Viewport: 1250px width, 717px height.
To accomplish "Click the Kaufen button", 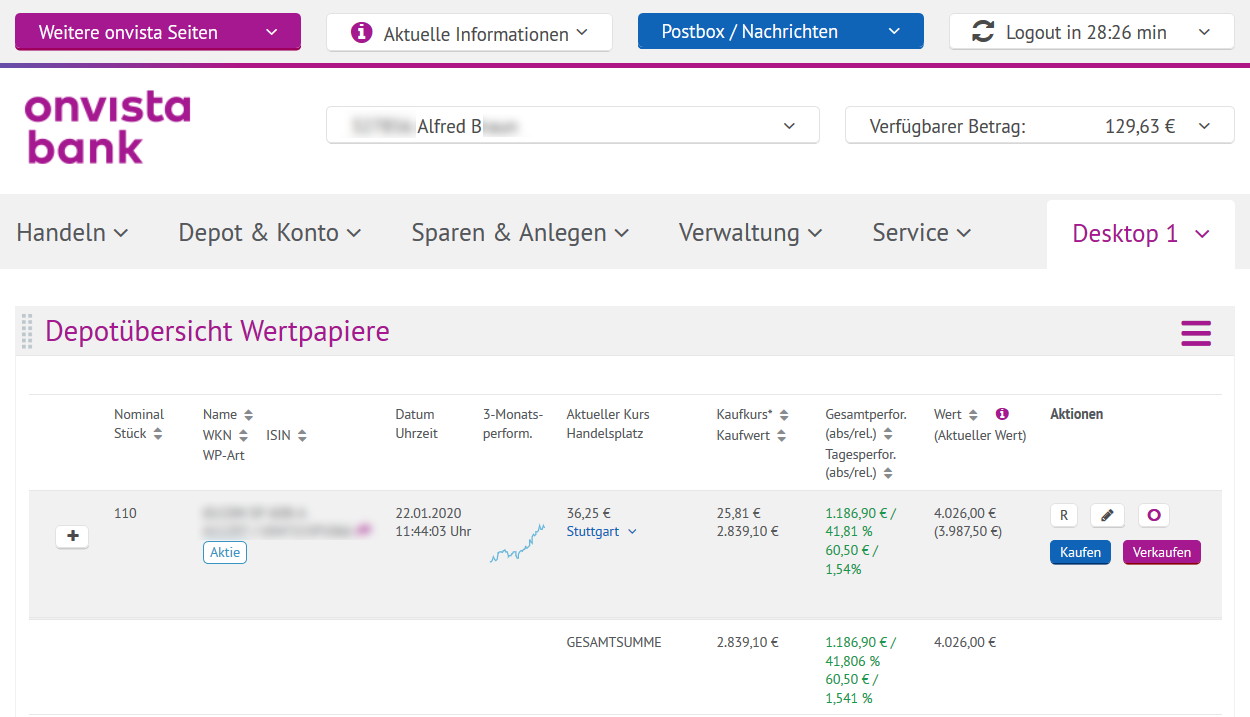I will (x=1080, y=552).
